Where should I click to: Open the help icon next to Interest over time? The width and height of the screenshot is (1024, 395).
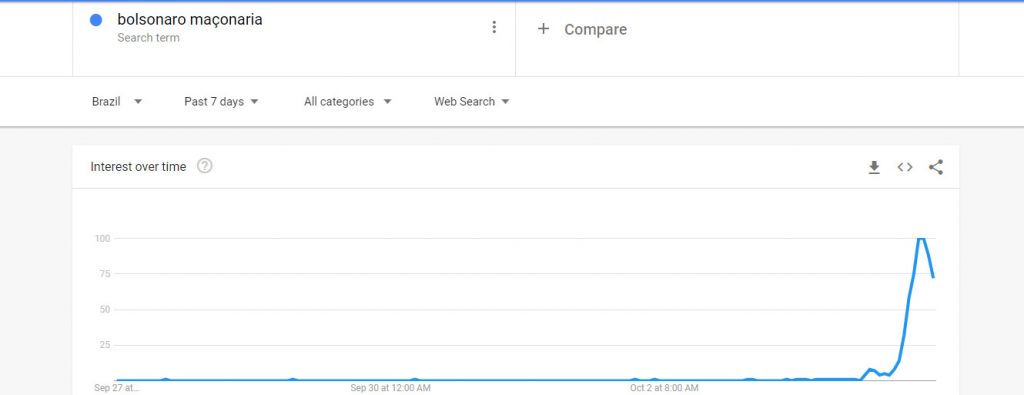(204, 166)
